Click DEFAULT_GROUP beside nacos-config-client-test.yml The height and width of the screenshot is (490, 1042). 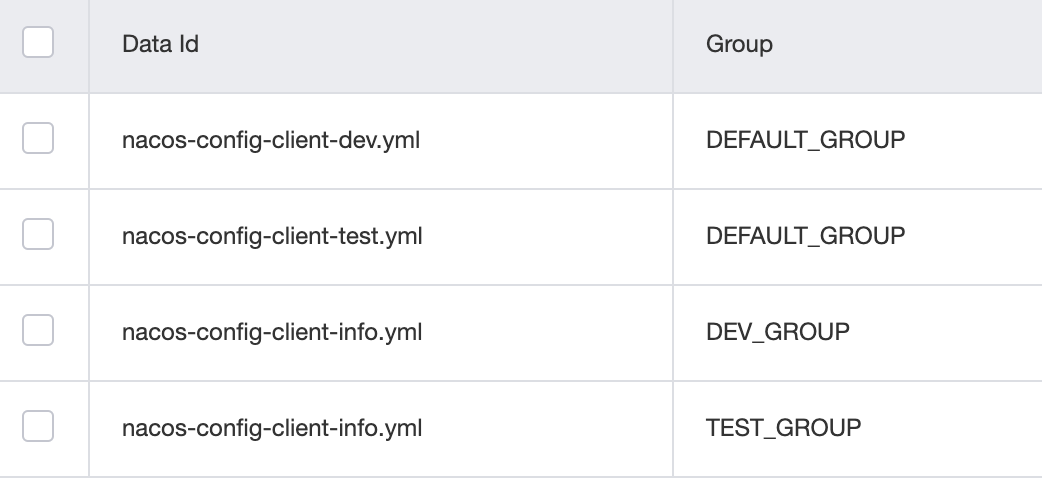tap(805, 236)
